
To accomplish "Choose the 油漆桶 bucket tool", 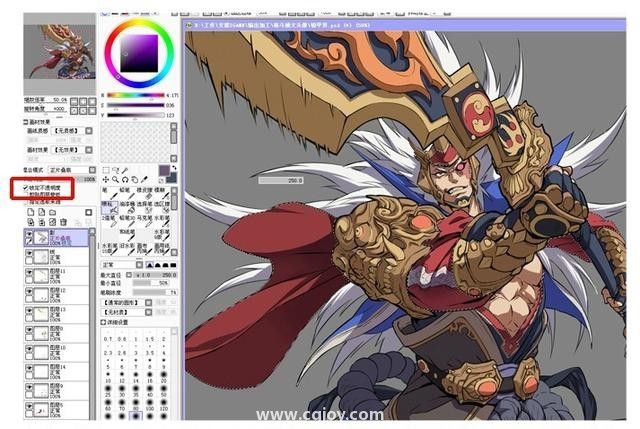I will pyautogui.click(x=127, y=208).
